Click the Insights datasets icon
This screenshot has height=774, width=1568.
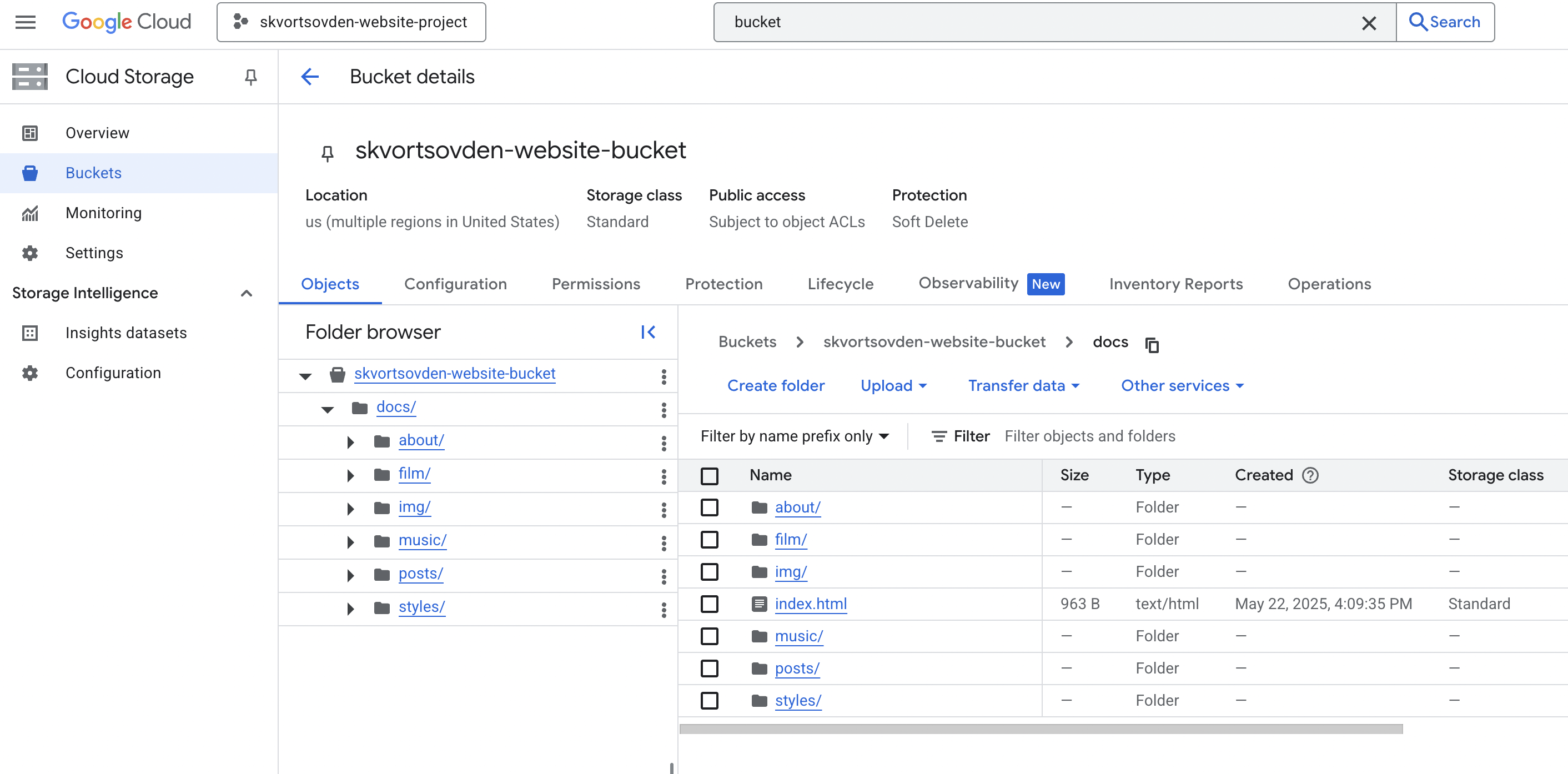click(x=30, y=333)
